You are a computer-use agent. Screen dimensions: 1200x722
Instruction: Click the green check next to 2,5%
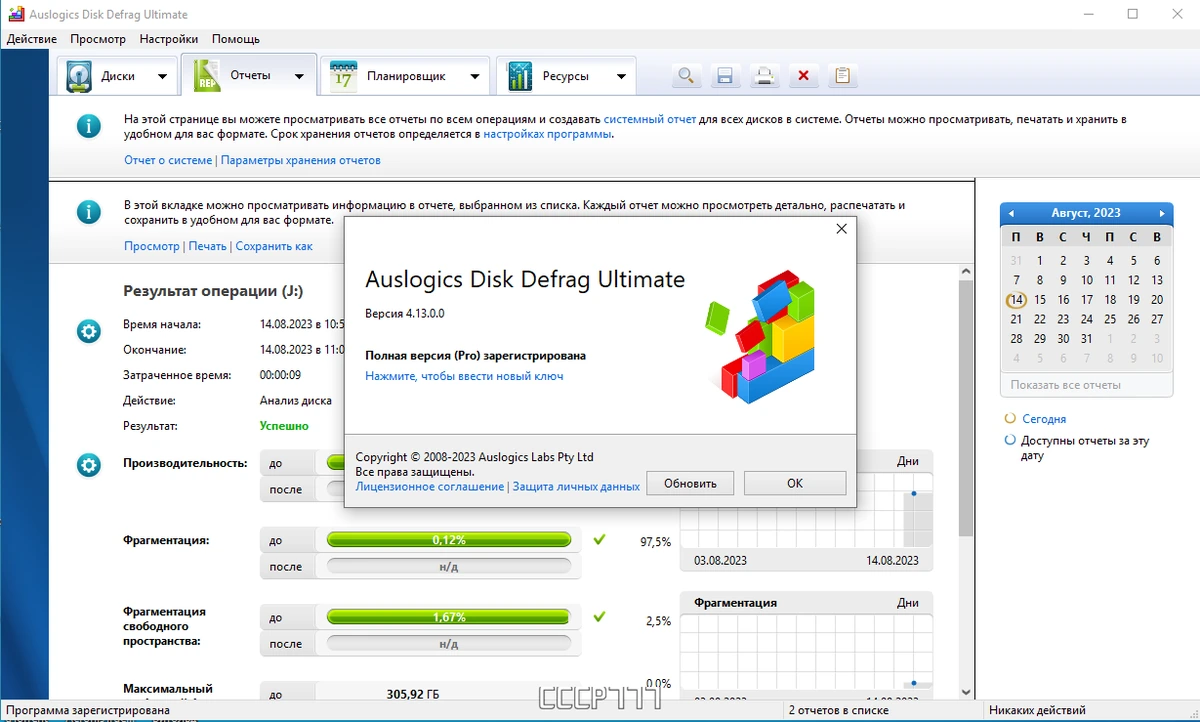[x=599, y=617]
